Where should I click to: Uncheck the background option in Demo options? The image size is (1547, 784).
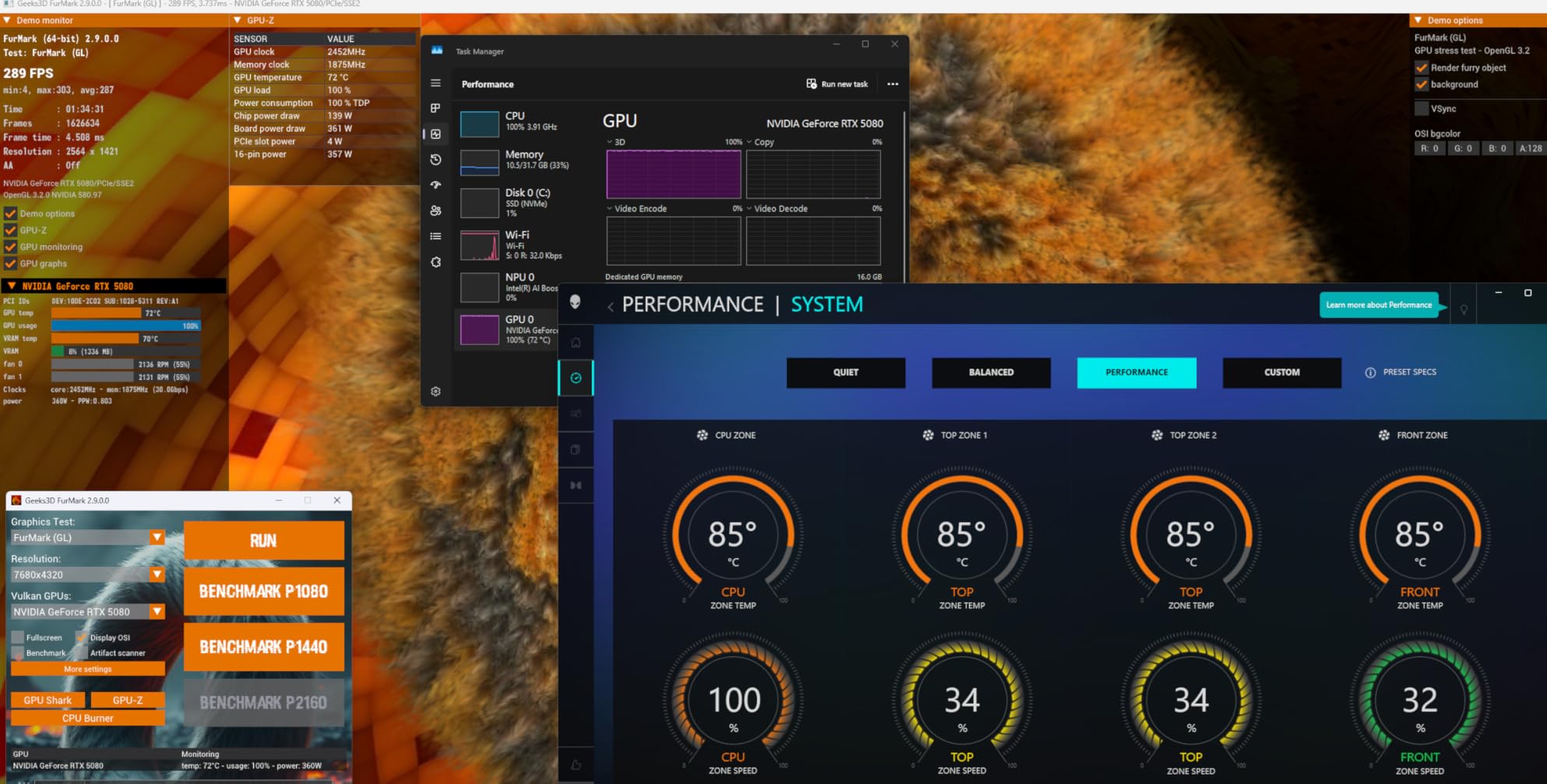tap(1422, 84)
